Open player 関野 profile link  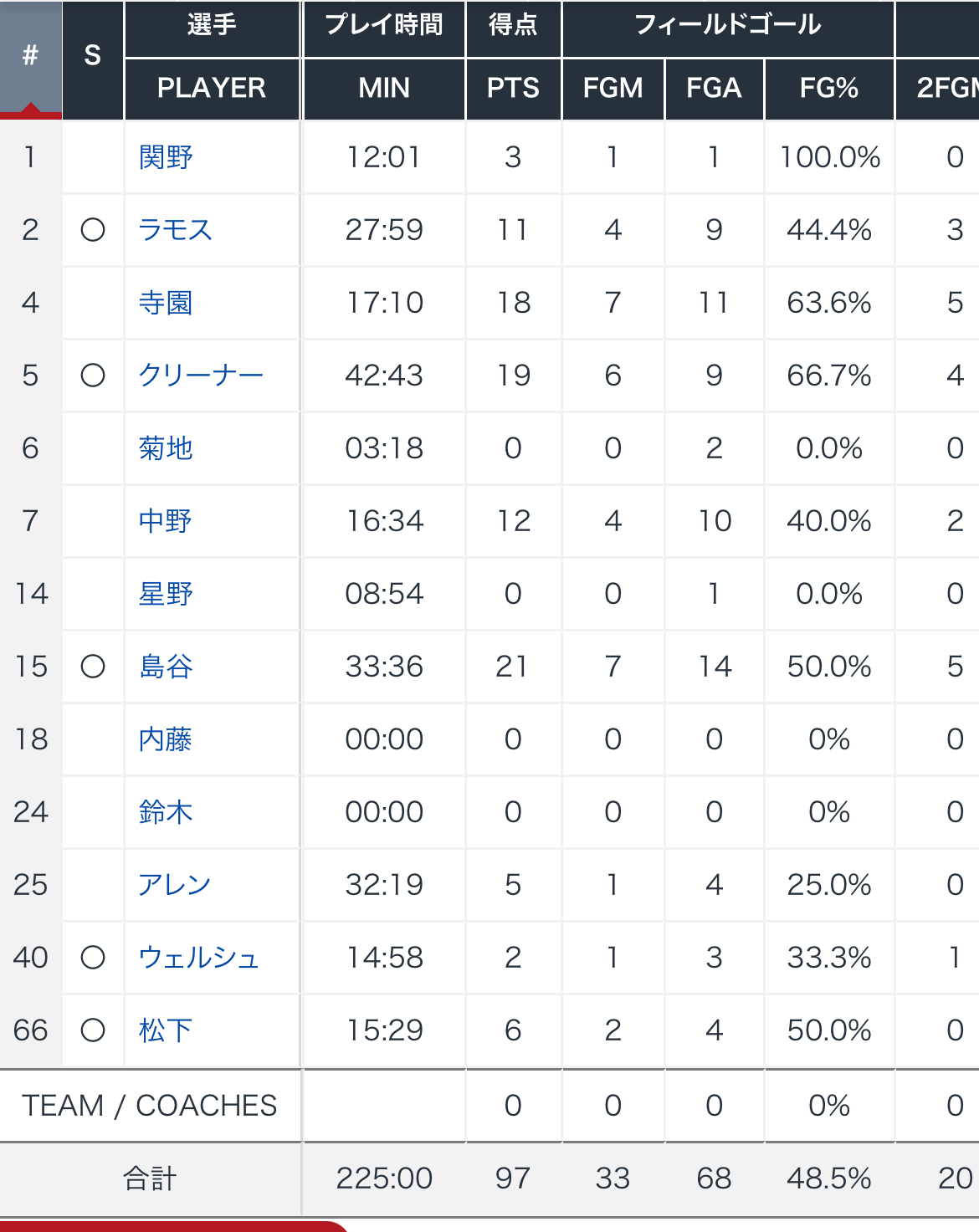click(166, 157)
